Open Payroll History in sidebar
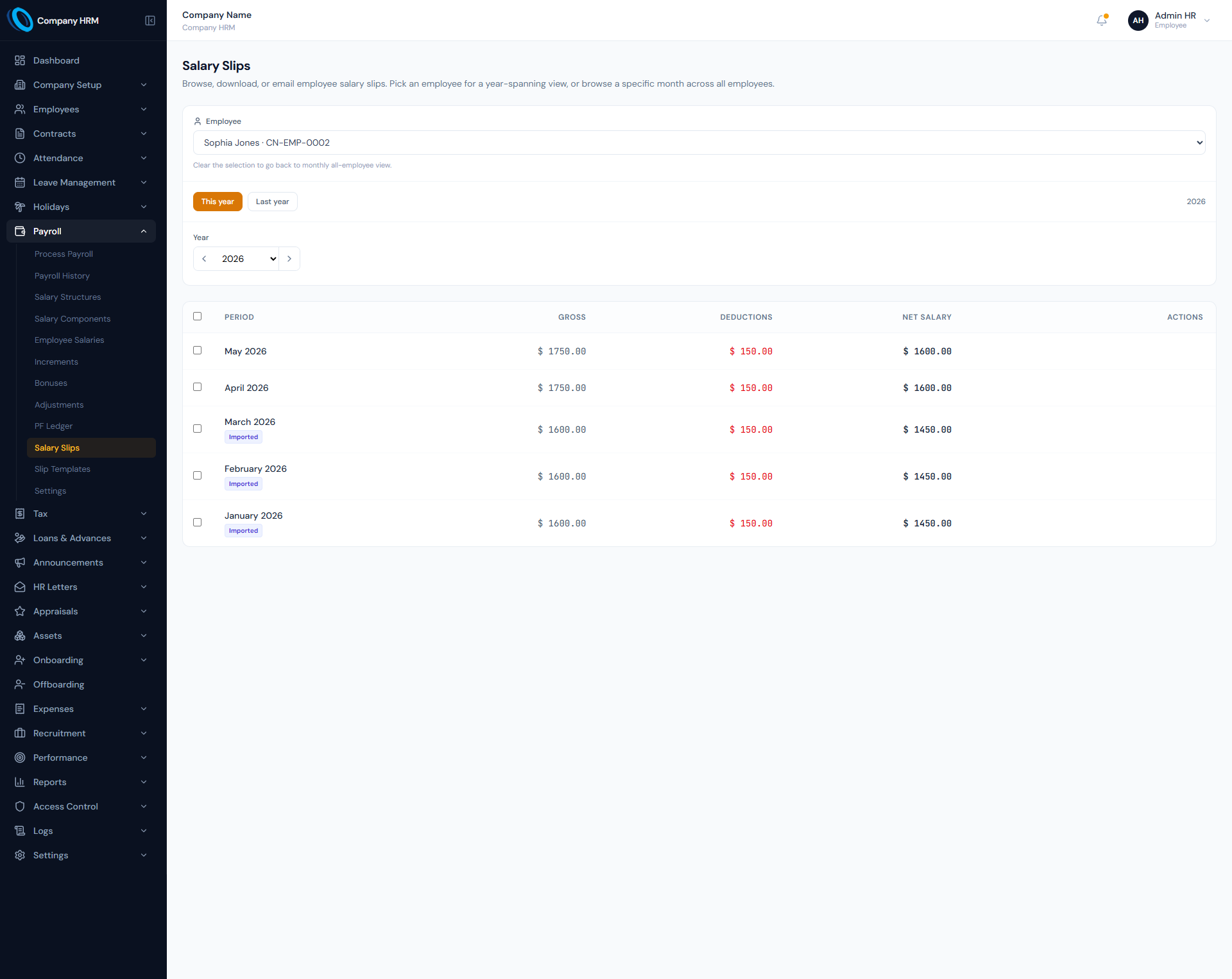This screenshot has height=979, width=1232. click(x=62, y=276)
